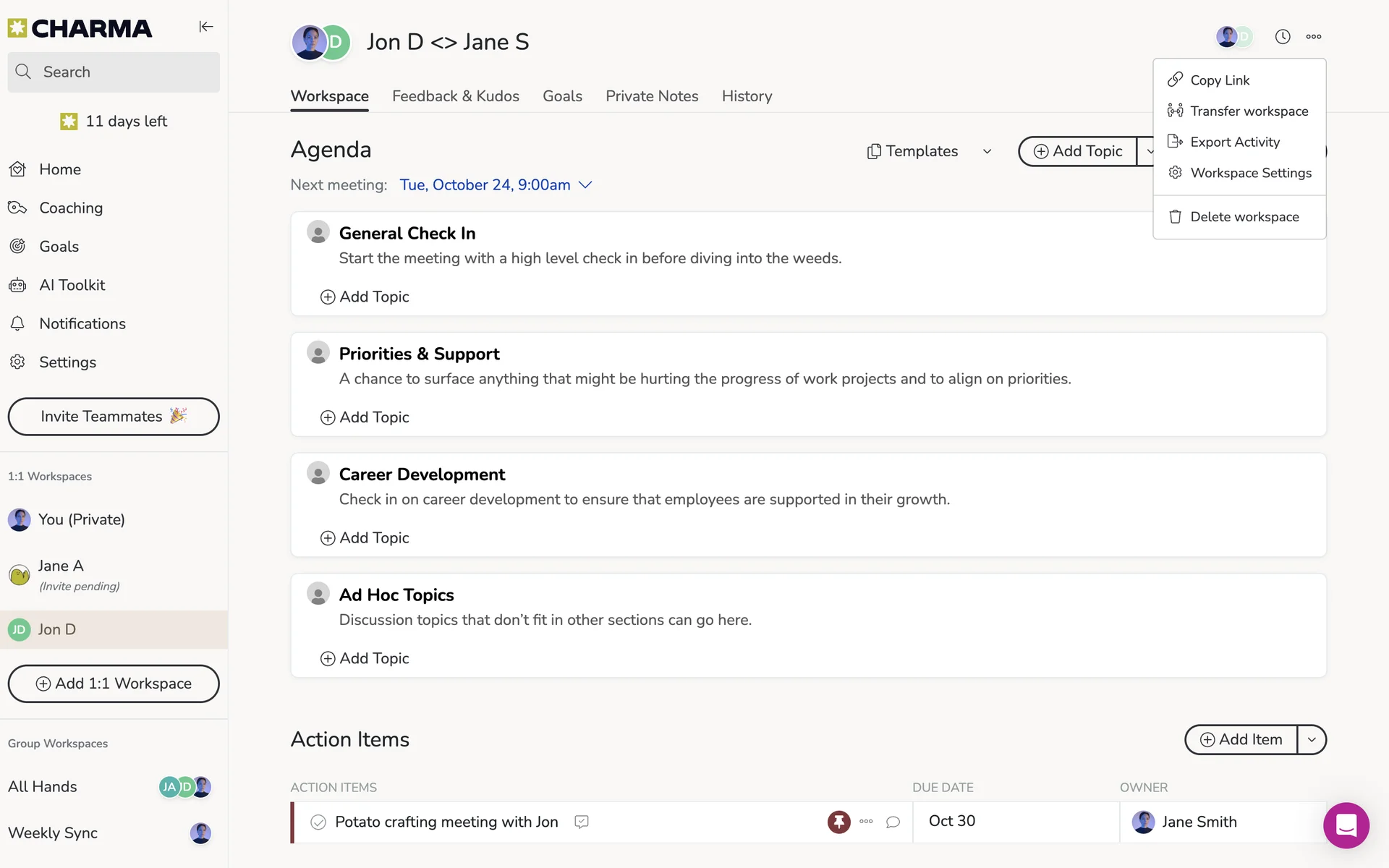Collapse the sidebar with the arrow icon

(206, 27)
